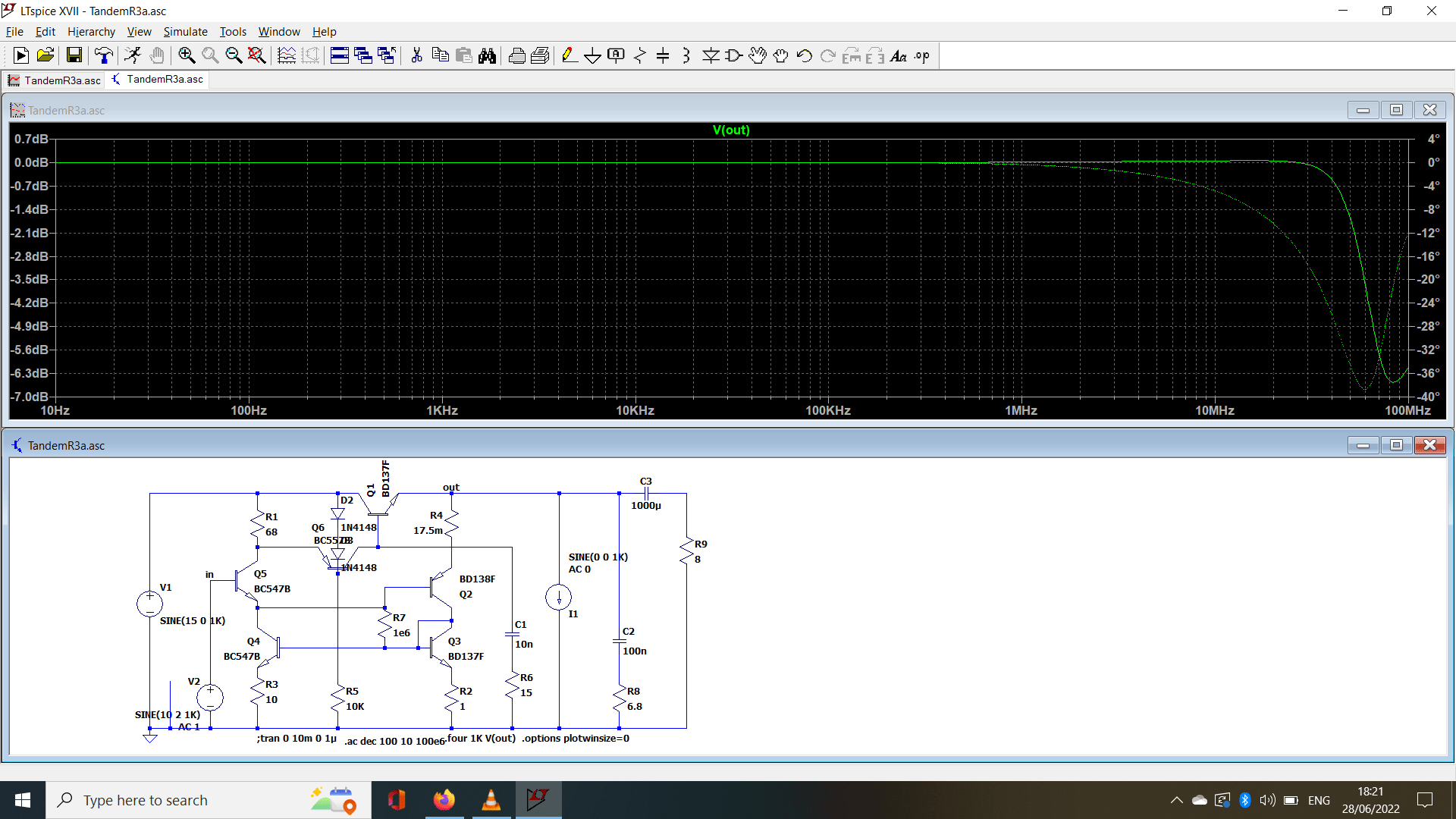The height and width of the screenshot is (819, 1456).
Task: Run the simulation with running man icon
Action: tap(133, 55)
